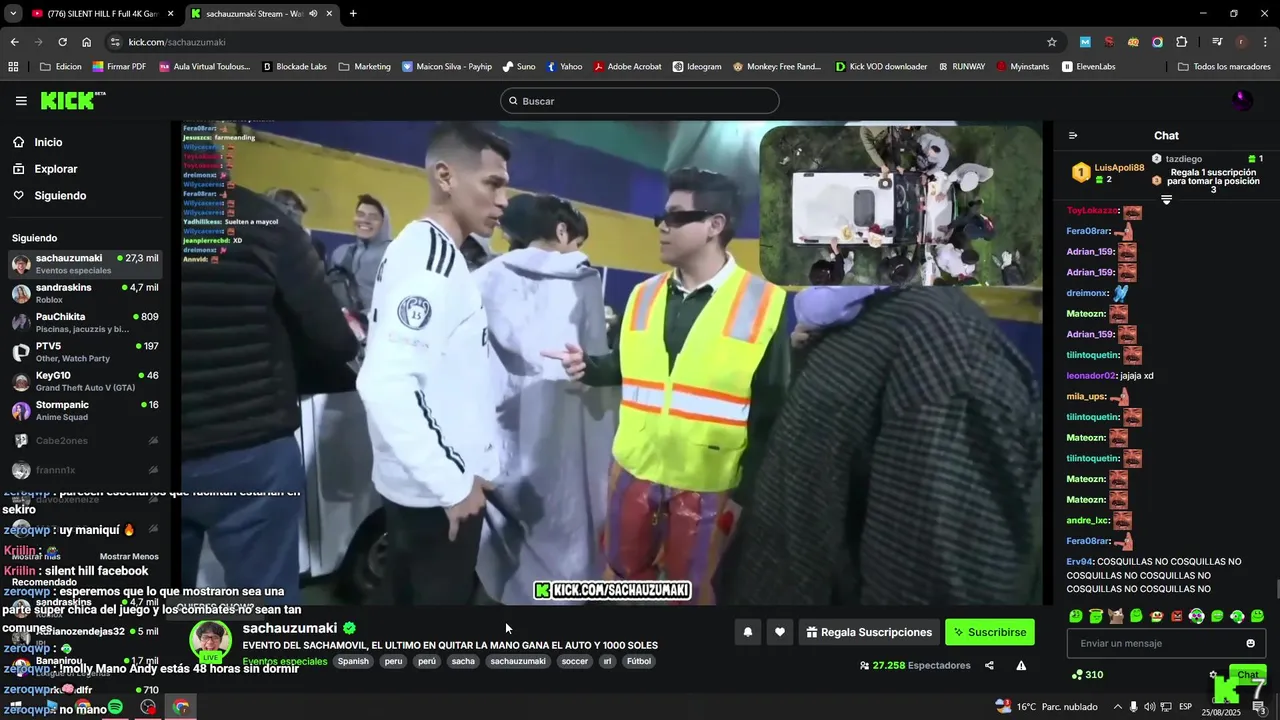Viewport: 1280px width, 720px height.
Task: Open the emoji picker in chat input
Action: click(1250, 643)
